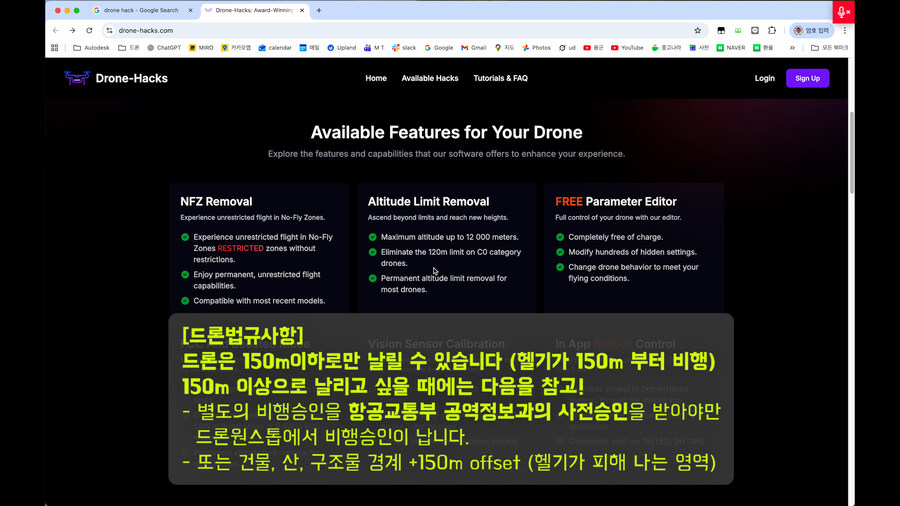Image resolution: width=900 pixels, height=506 pixels.
Task: Open the Available Hacks nav item
Action: 430,78
